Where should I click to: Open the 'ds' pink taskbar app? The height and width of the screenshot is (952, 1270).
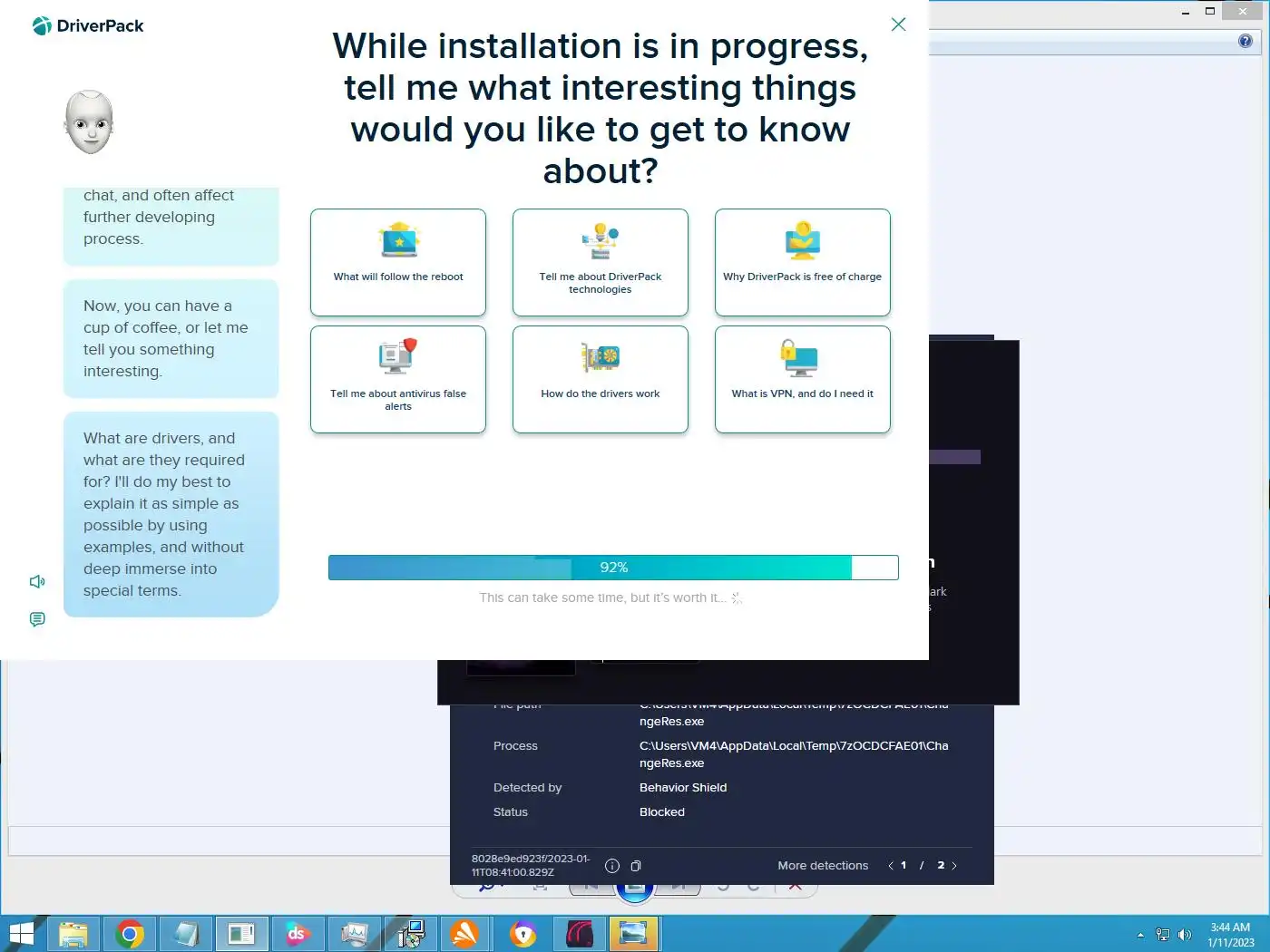tap(298, 934)
